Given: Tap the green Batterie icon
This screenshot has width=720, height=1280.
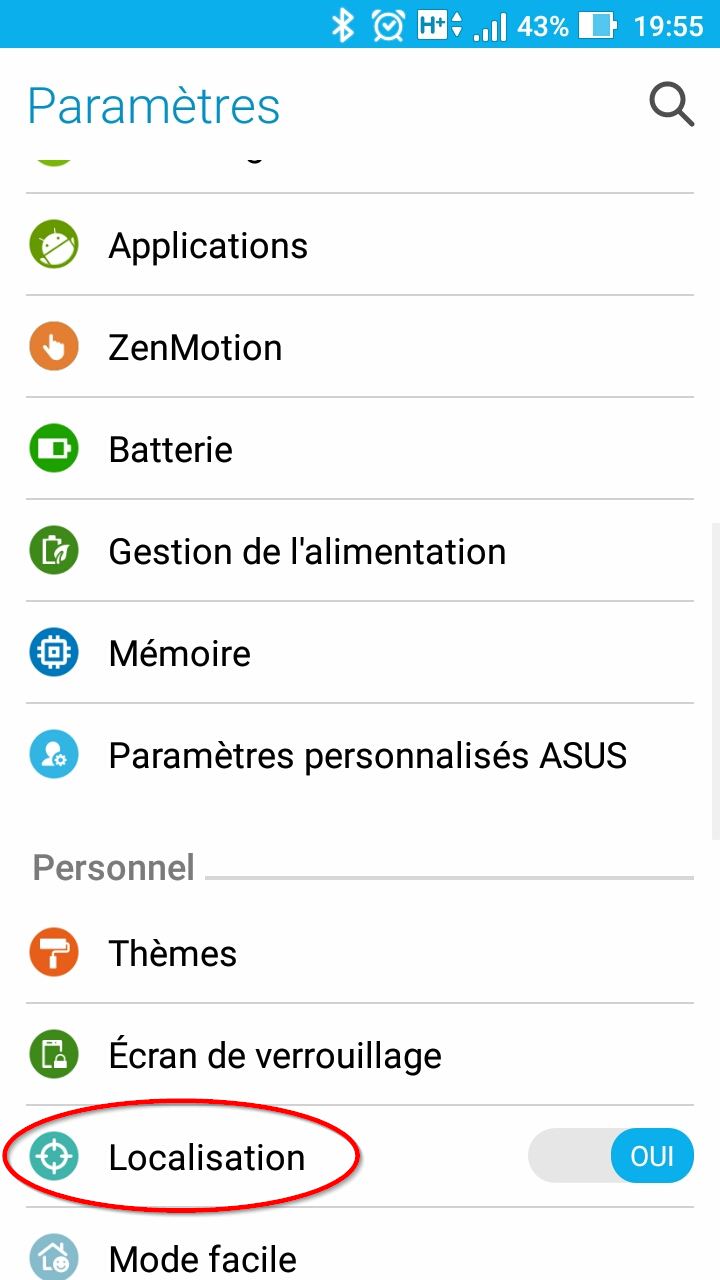Looking at the screenshot, I should tap(54, 449).
